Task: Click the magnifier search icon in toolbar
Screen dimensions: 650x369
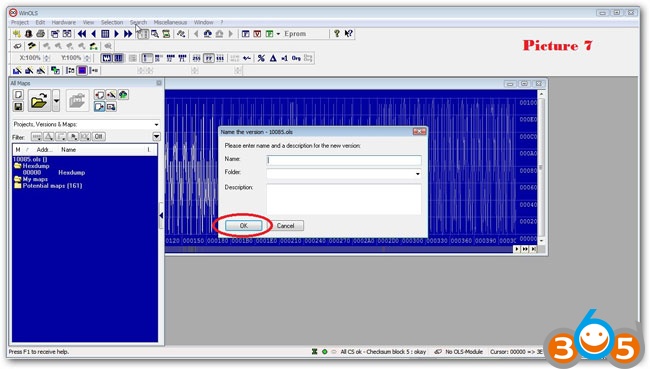Action: (x=155, y=34)
